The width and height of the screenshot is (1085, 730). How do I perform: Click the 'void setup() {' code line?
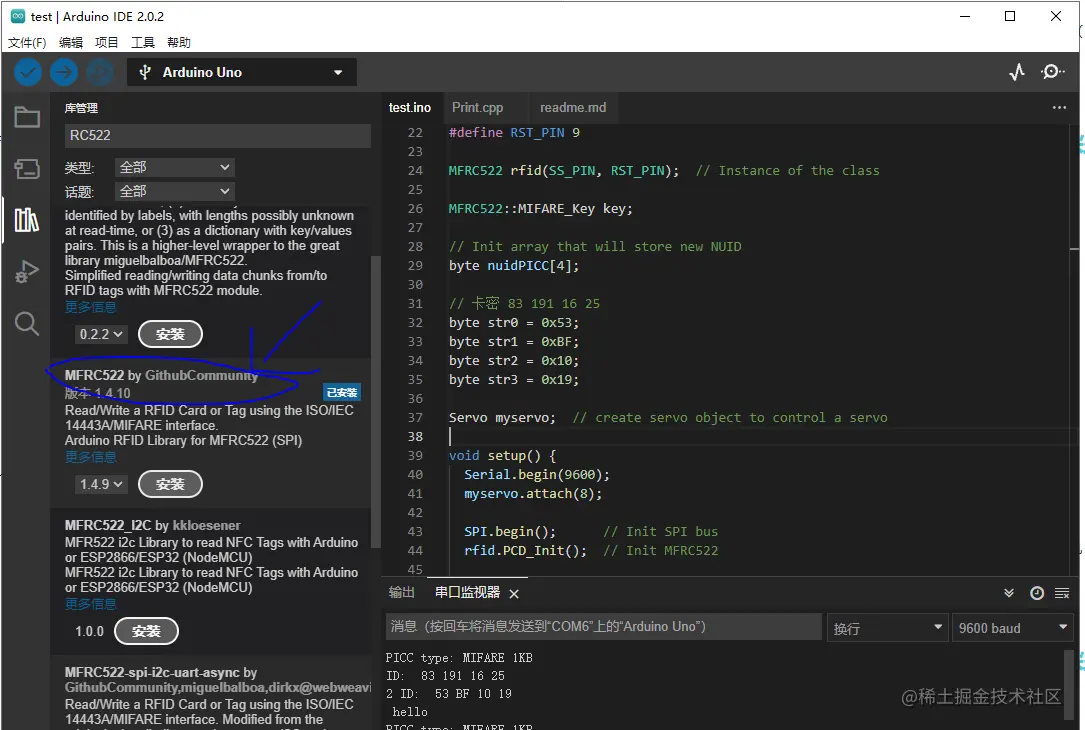(x=502, y=455)
